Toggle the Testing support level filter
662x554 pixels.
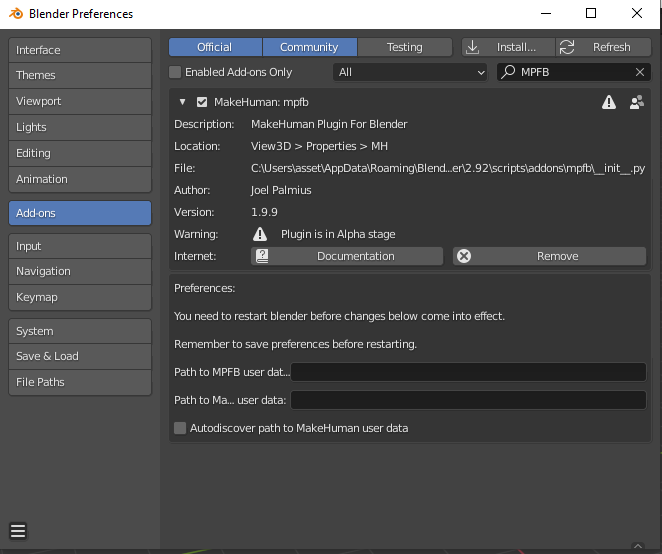coord(404,47)
